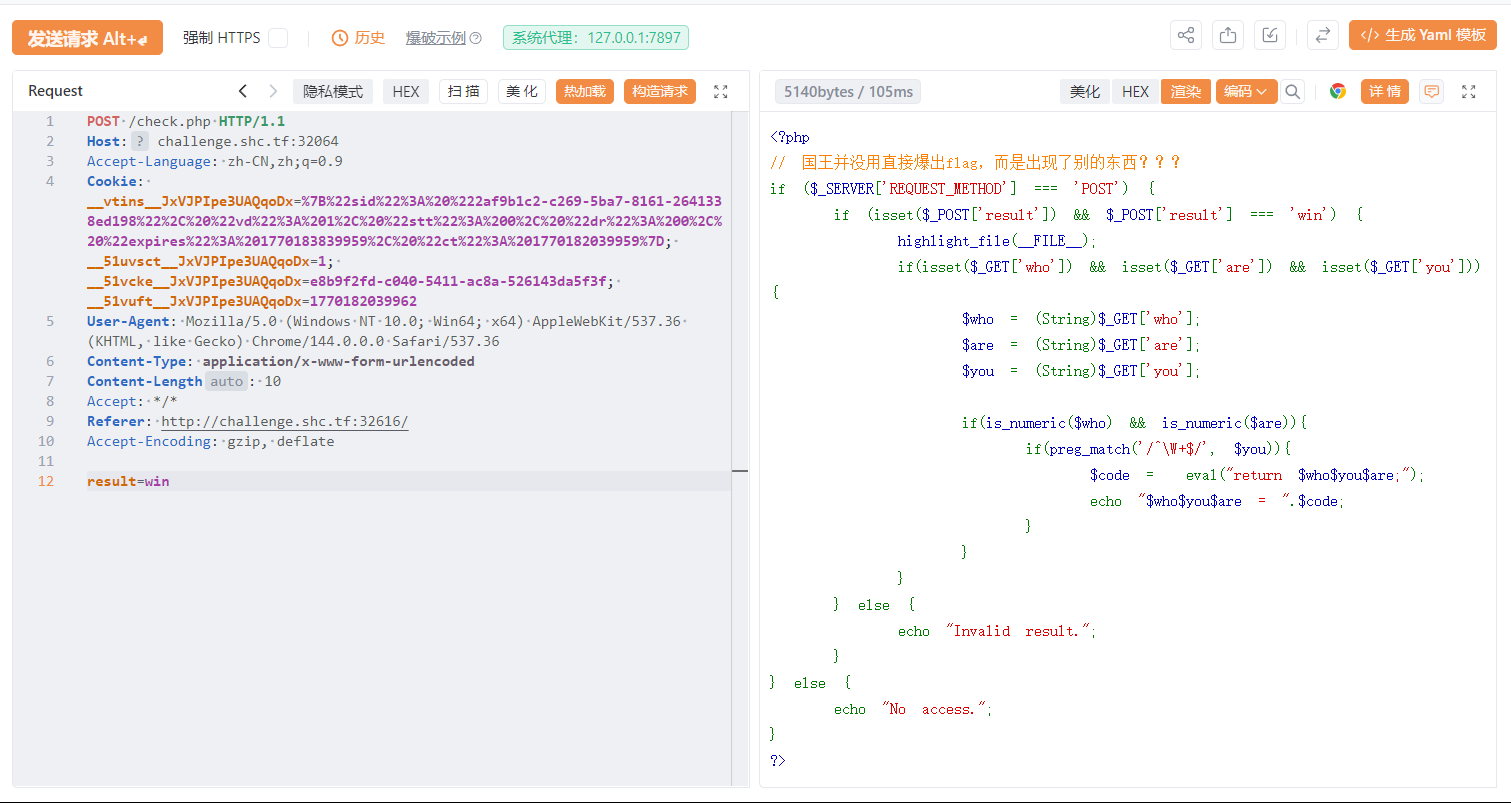Expand the Request panel to fullscreen

point(720,92)
